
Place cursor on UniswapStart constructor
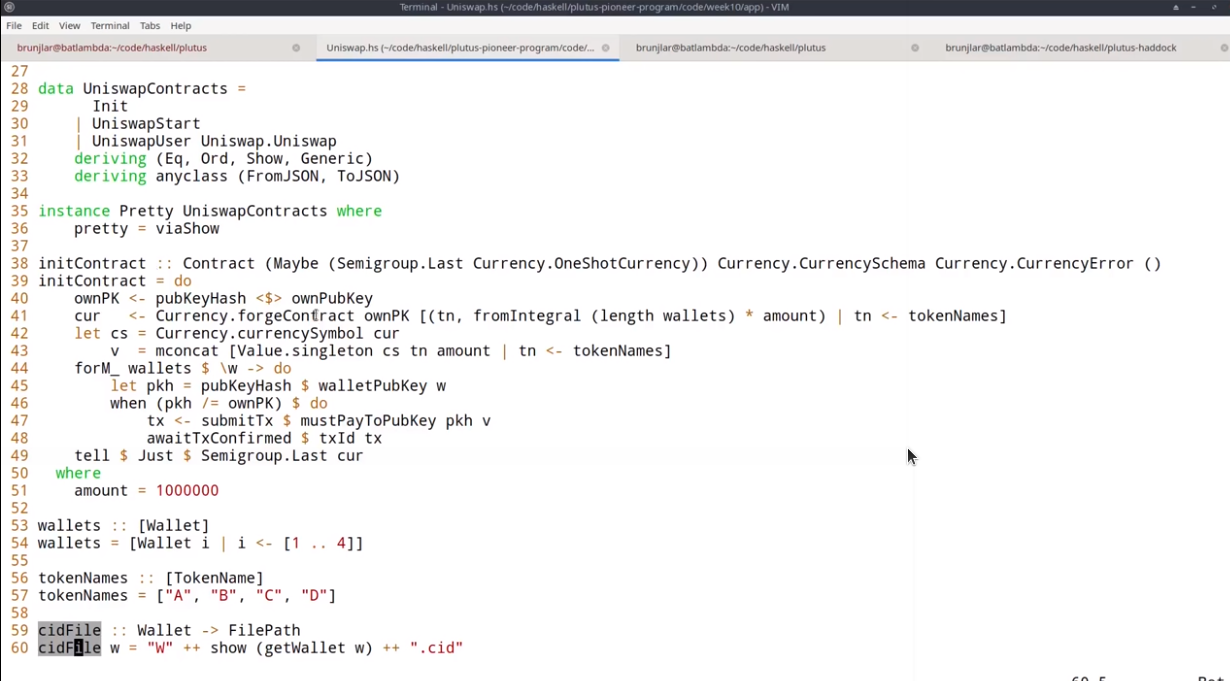[x=146, y=124]
